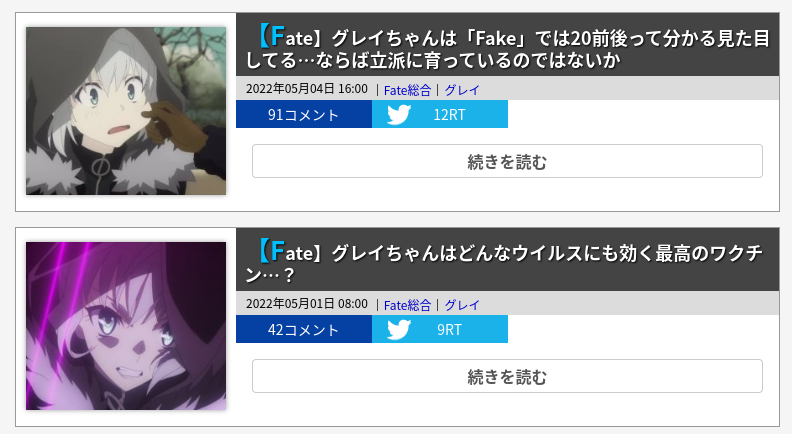Screen dimensions: 792x434
Task: Click the blue 【Fate】 prefix of the ワクチン article
Action: (x=290, y=252)
